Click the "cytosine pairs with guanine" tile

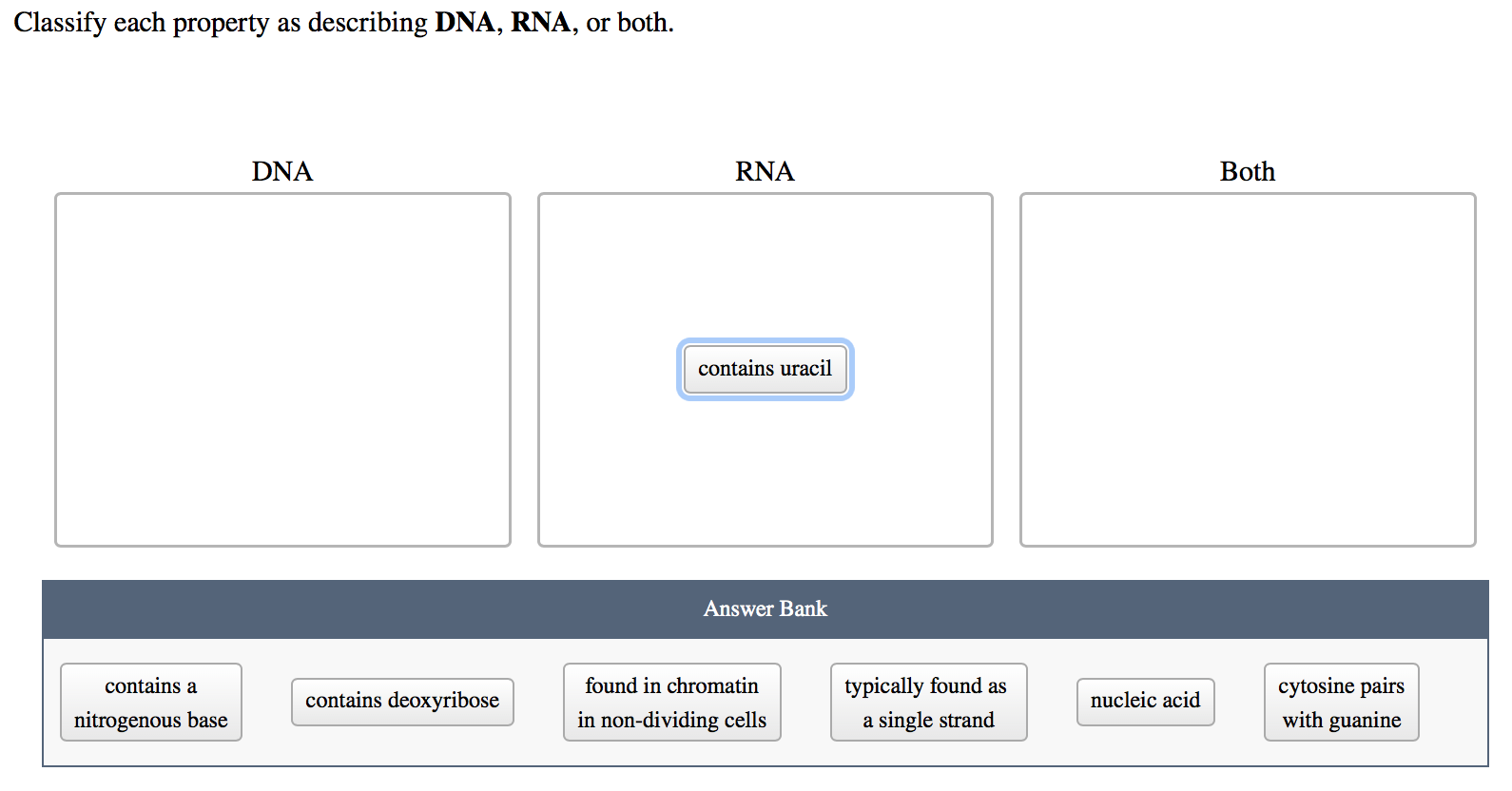coord(1341,702)
